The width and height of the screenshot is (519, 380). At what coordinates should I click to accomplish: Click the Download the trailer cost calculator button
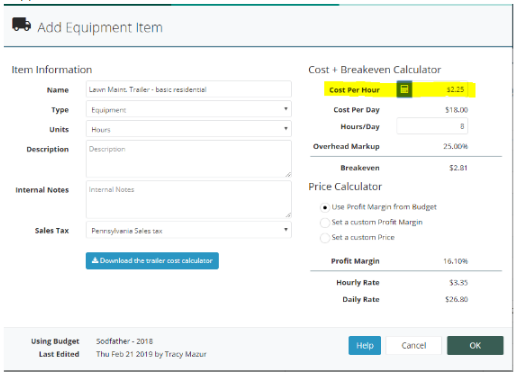click(152, 261)
